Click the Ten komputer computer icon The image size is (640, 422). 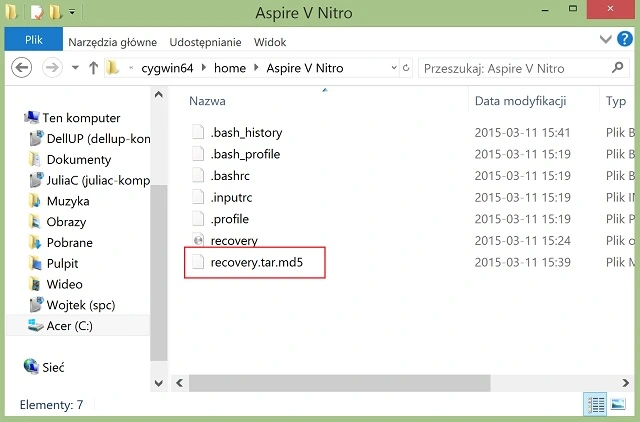(x=31, y=118)
